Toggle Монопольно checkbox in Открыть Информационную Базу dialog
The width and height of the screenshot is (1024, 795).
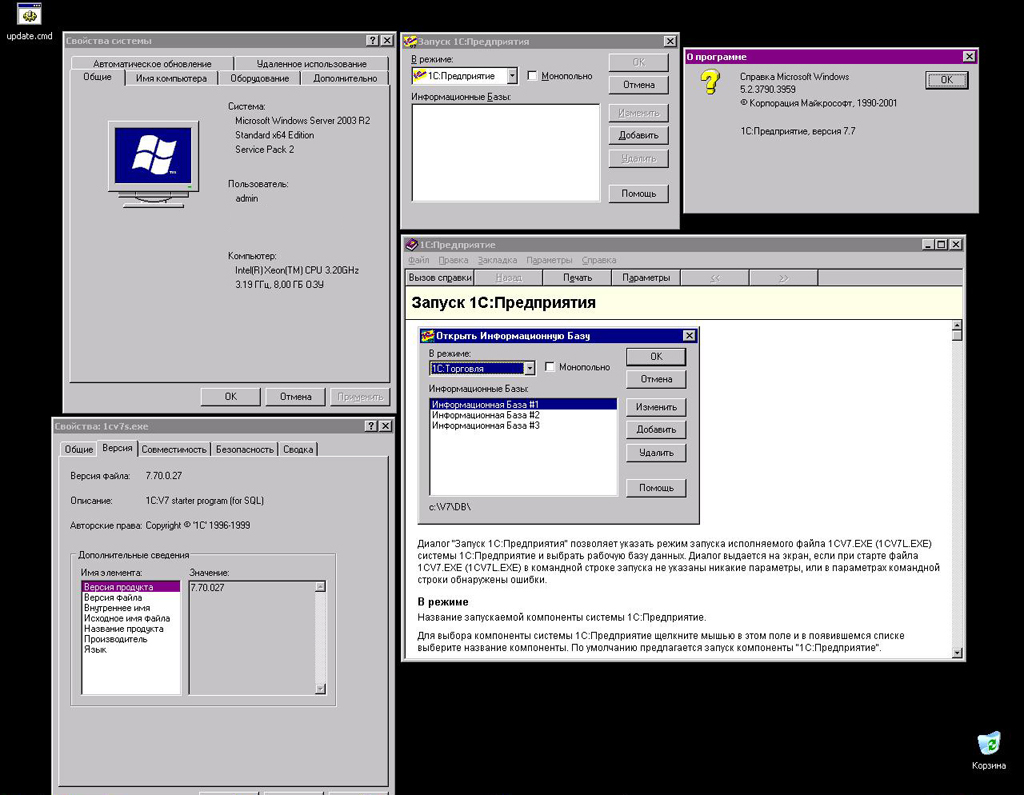[x=550, y=367]
